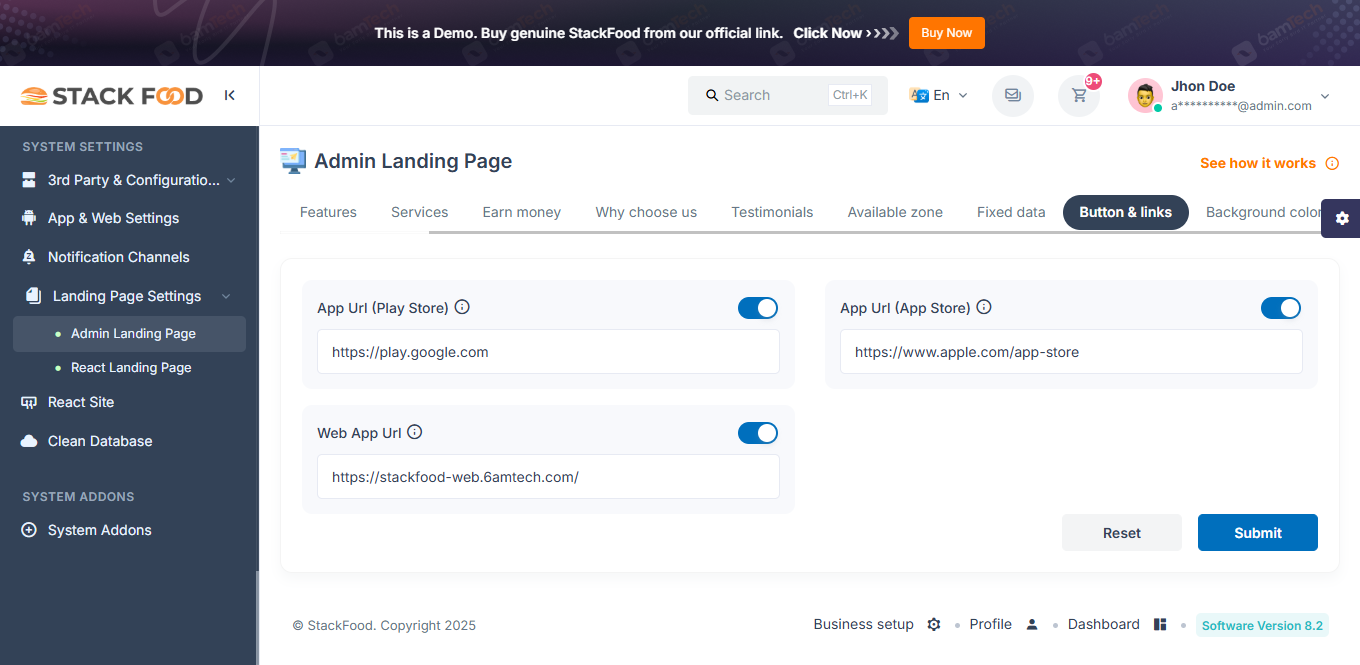This screenshot has width=1360, height=665.
Task: Open the Available zone tab
Action: [x=895, y=212]
